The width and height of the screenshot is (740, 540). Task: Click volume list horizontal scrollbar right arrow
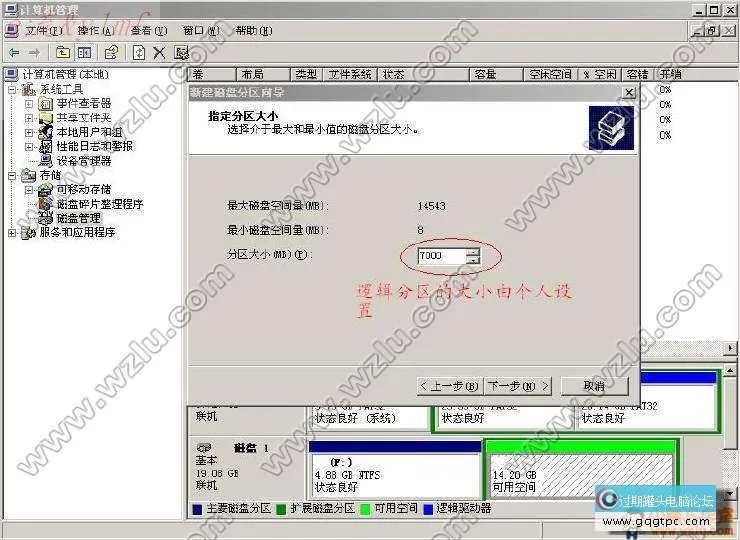[731, 348]
